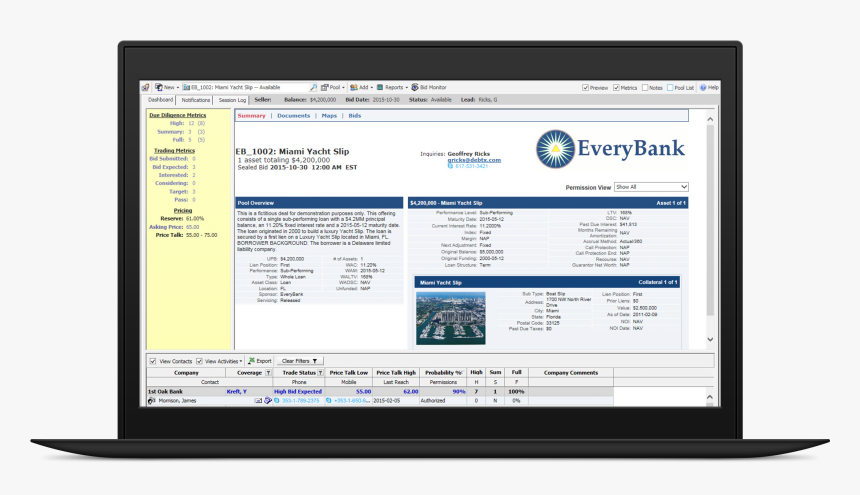Click the Pool Overview section header
Screen dimensions: 860x495
point(319,203)
